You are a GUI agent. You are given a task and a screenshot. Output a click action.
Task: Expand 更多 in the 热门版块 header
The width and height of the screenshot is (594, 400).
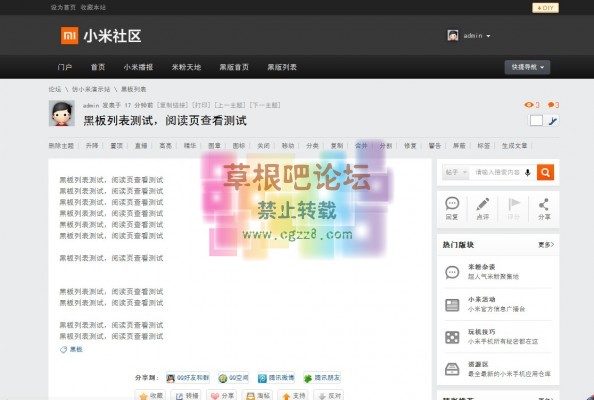[546, 245]
